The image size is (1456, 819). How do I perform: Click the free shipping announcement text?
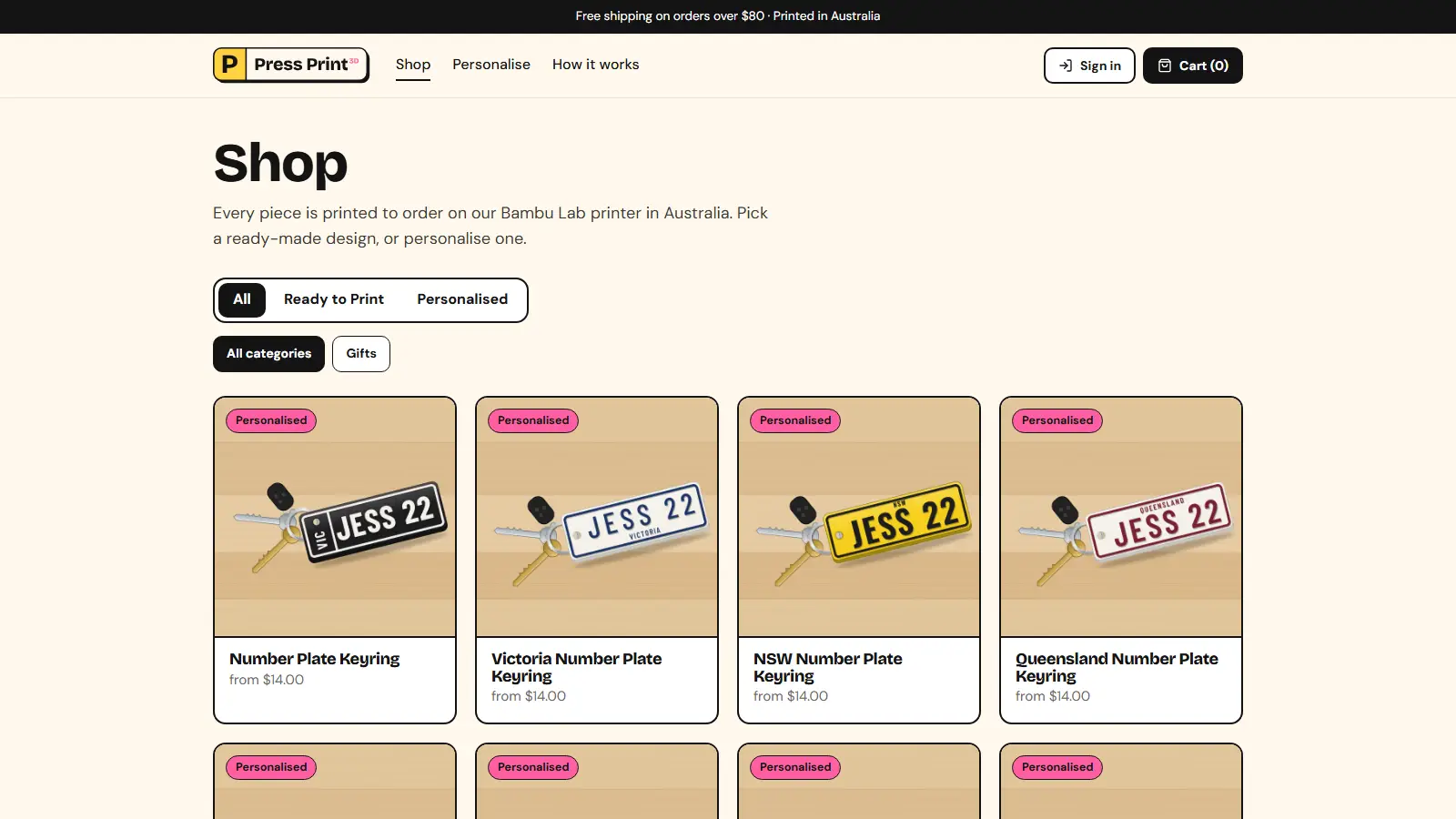click(x=728, y=16)
